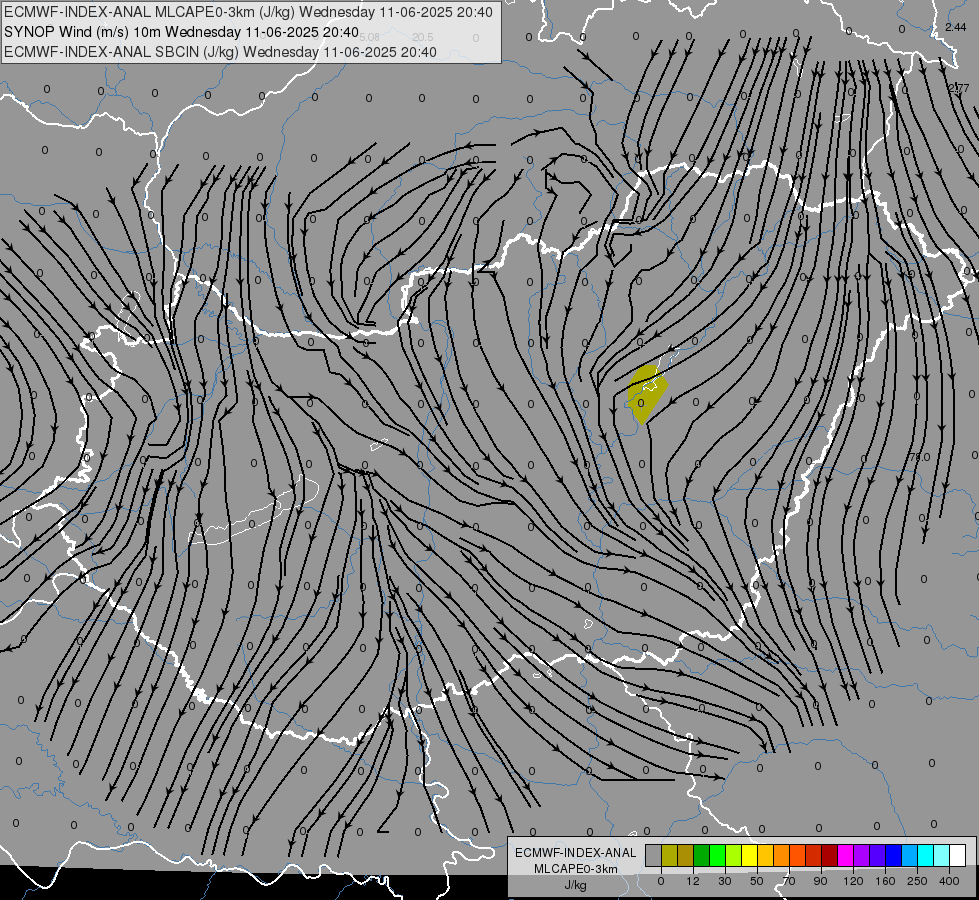Click the legend tick label 50
The height and width of the screenshot is (900, 979).
tap(757, 881)
